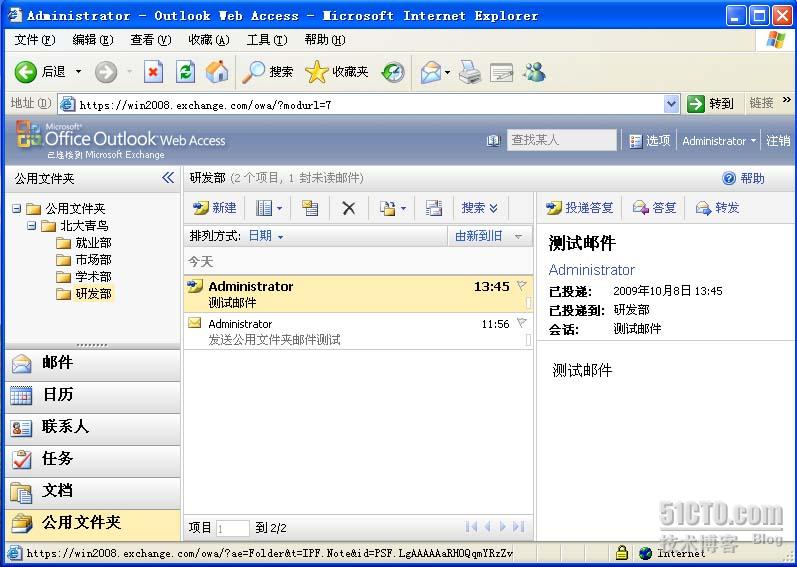Open the Favorites (收藏夹) star button
The width and height of the screenshot is (797, 567).
click(336, 72)
